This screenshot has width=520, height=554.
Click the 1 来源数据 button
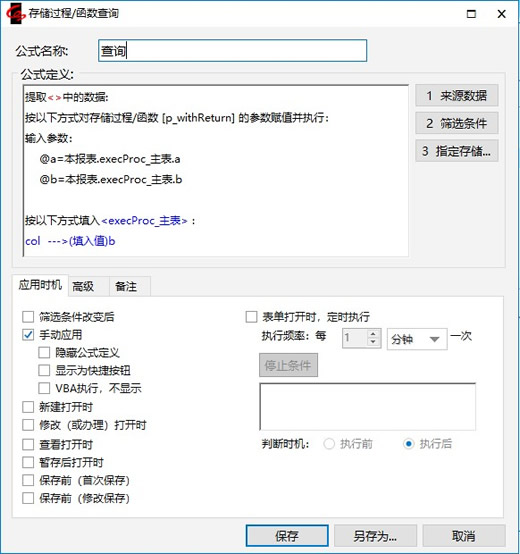point(457,95)
